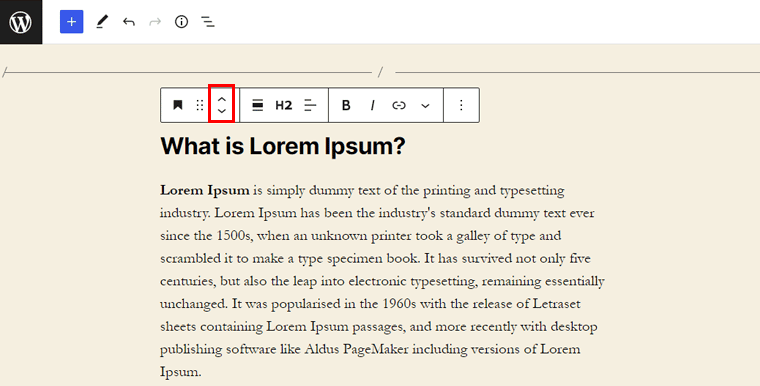
Task: Move heading block up
Action: [x=222, y=98]
